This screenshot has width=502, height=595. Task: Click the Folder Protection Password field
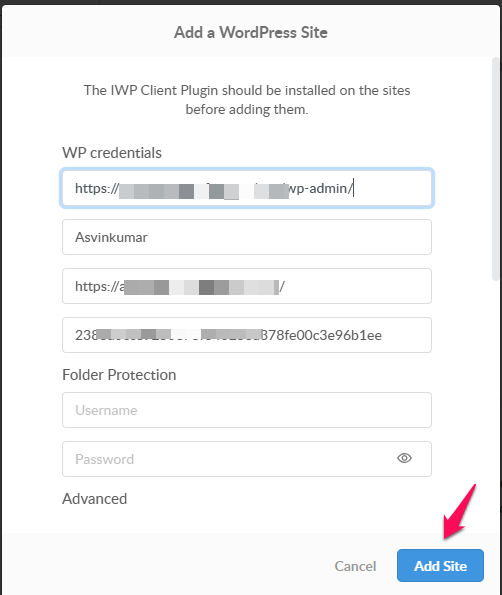(247, 459)
